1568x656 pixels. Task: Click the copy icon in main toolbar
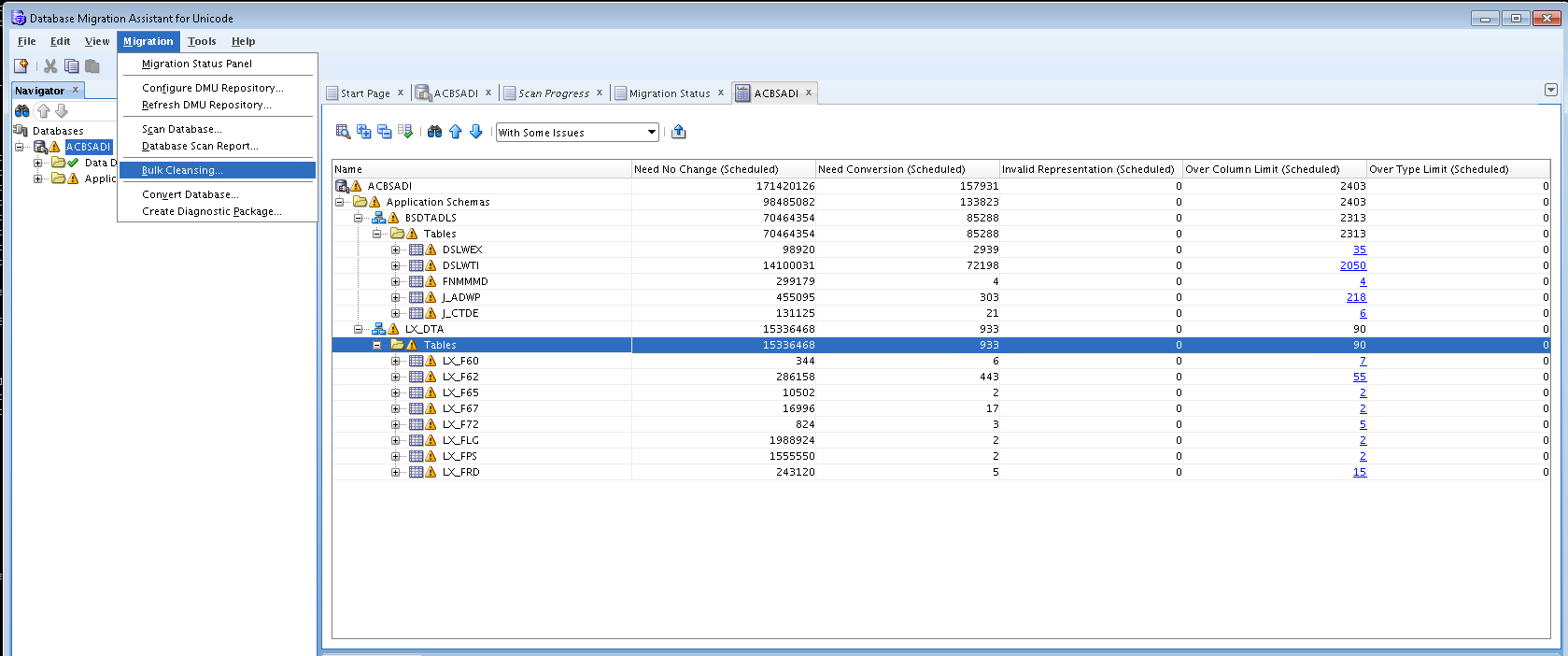pos(72,65)
